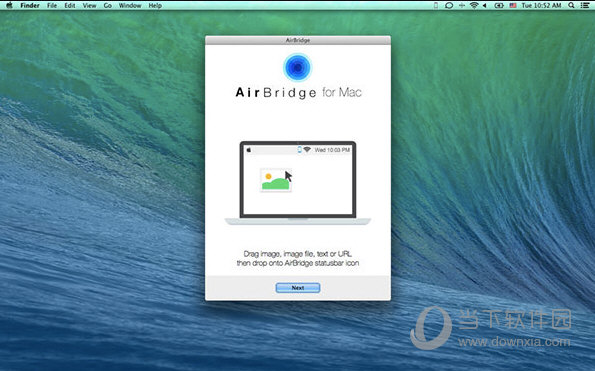Open Notification Center list icon
Image resolution: width=595 pixels, height=371 pixels.
point(585,5)
